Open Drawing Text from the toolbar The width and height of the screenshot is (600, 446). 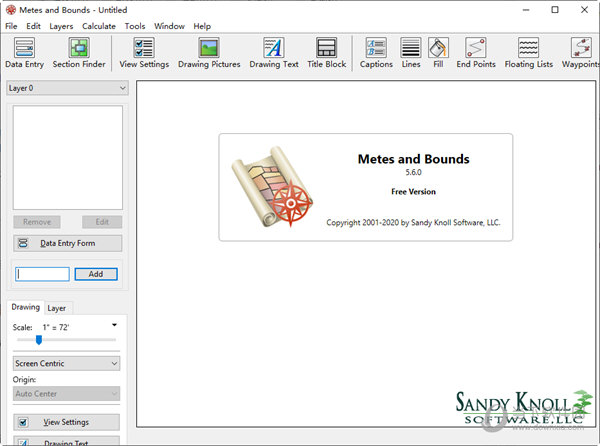pyautogui.click(x=274, y=53)
